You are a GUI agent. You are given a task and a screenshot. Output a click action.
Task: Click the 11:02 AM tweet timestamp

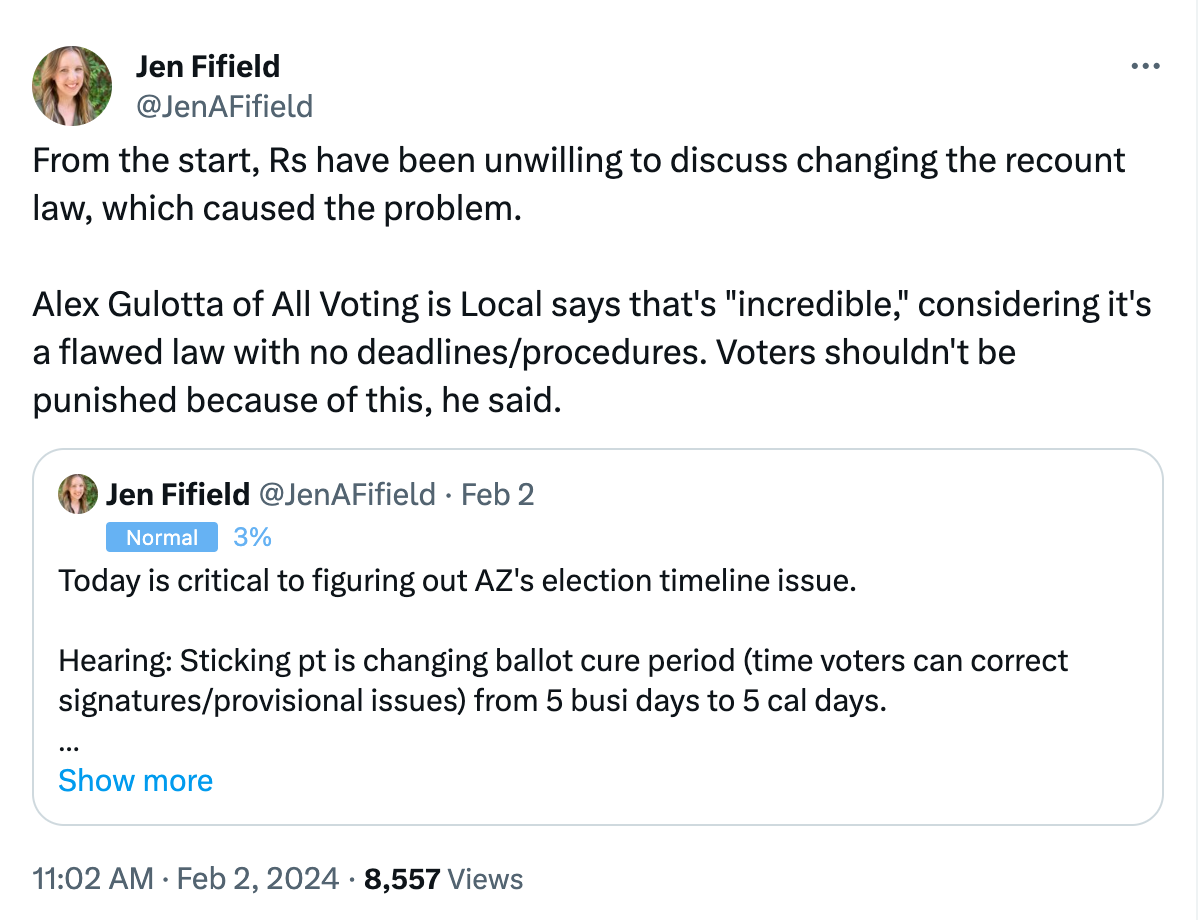click(92, 879)
